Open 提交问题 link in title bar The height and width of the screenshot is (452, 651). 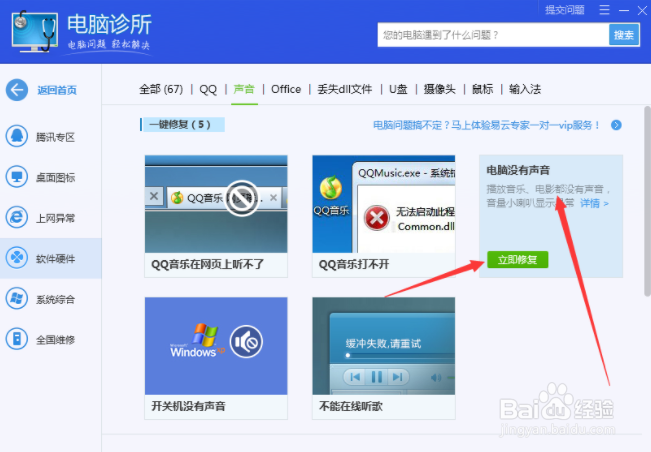coord(565,10)
